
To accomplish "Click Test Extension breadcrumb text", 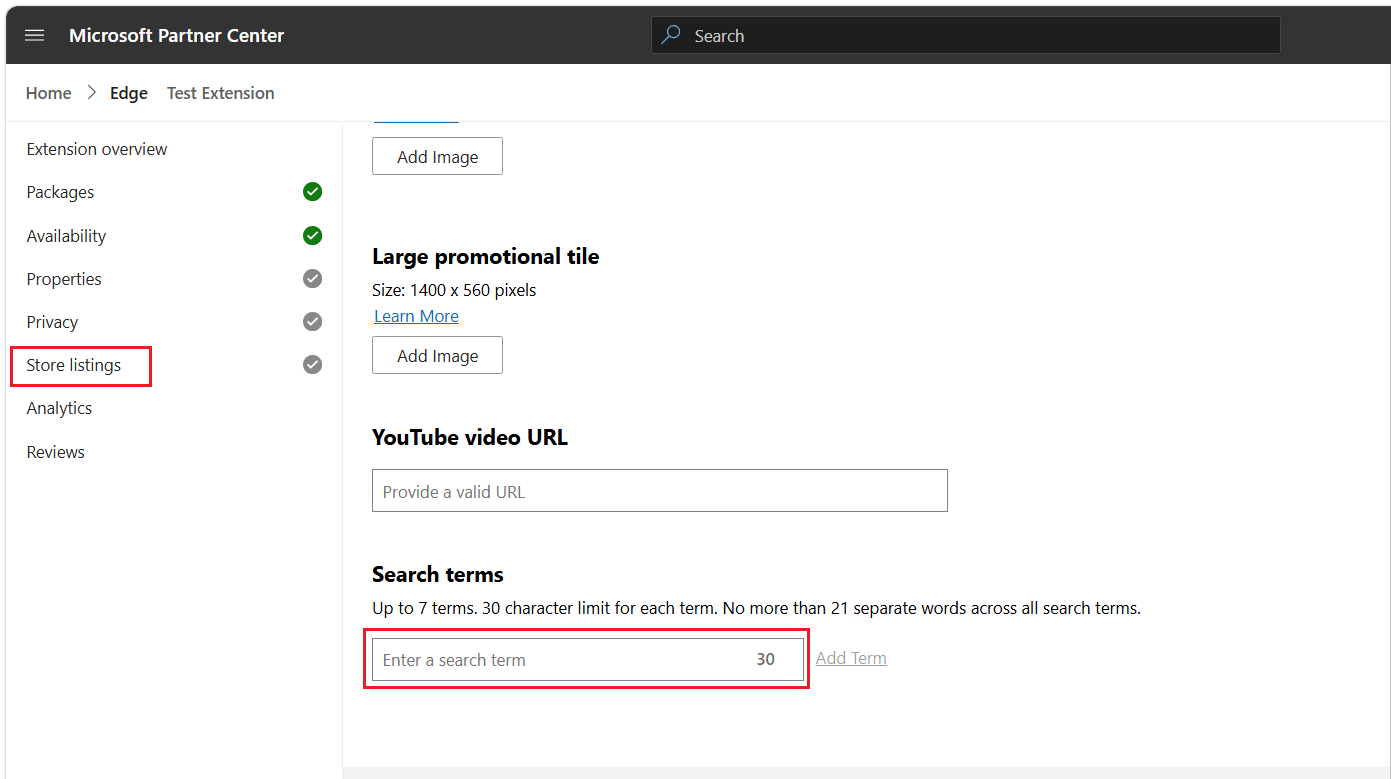I will 221,93.
